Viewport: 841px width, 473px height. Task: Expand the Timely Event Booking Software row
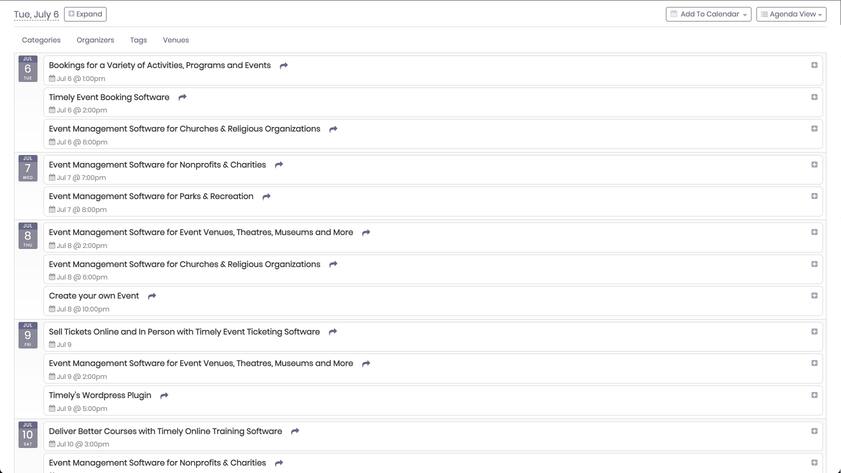click(814, 97)
